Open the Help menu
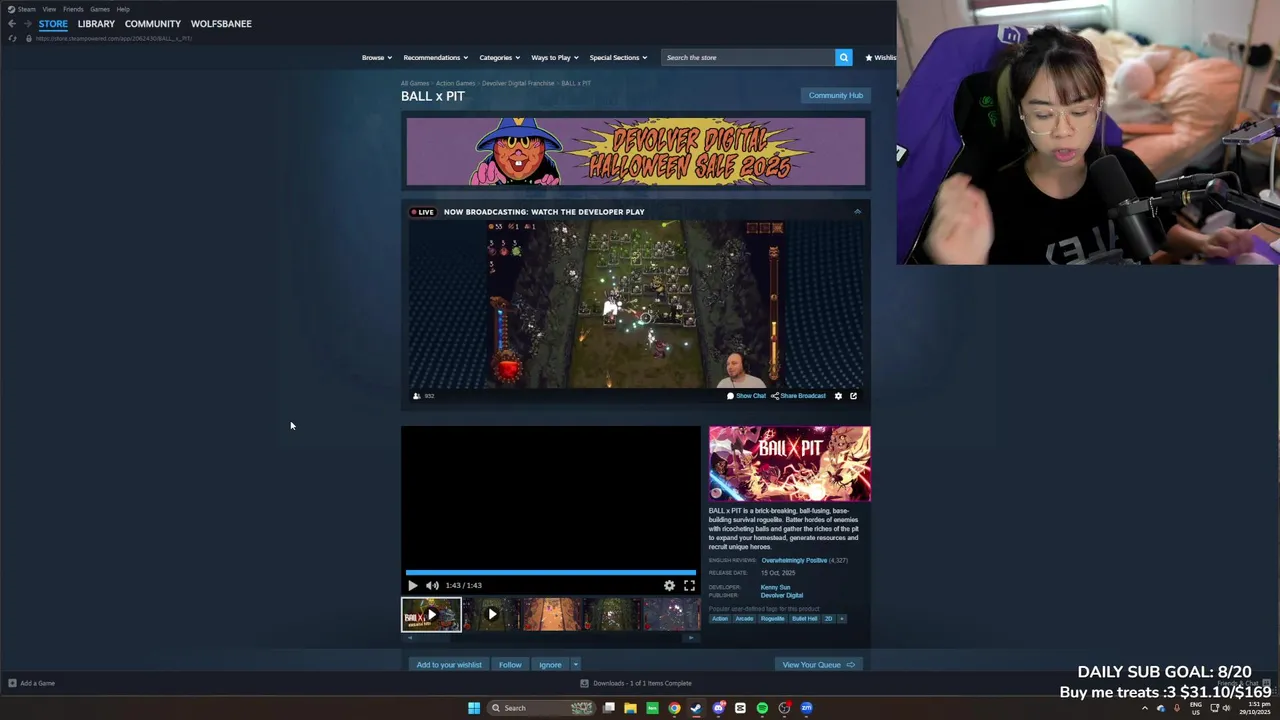This screenshot has height=720, width=1280. (x=123, y=9)
